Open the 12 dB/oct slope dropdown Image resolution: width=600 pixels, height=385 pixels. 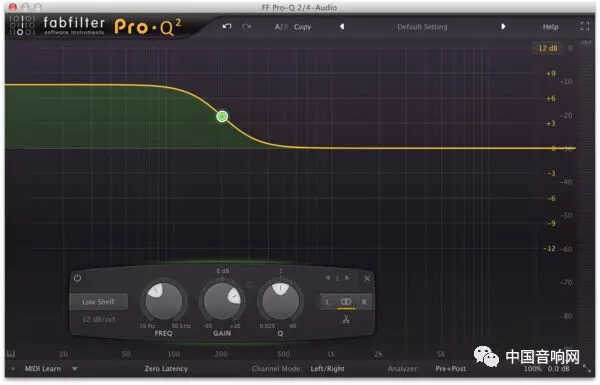point(98,319)
